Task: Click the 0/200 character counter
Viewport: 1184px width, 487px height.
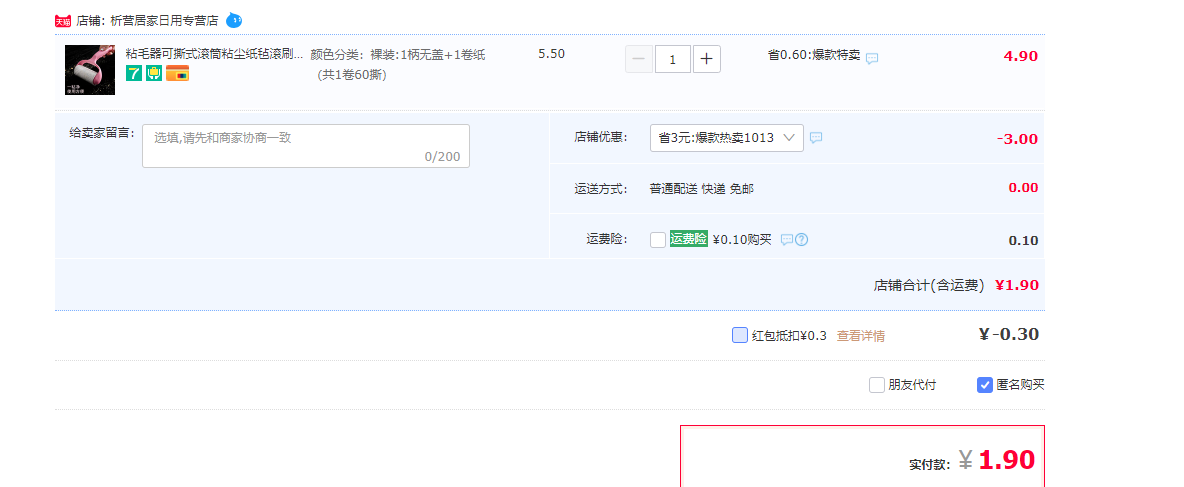Action: point(442,156)
